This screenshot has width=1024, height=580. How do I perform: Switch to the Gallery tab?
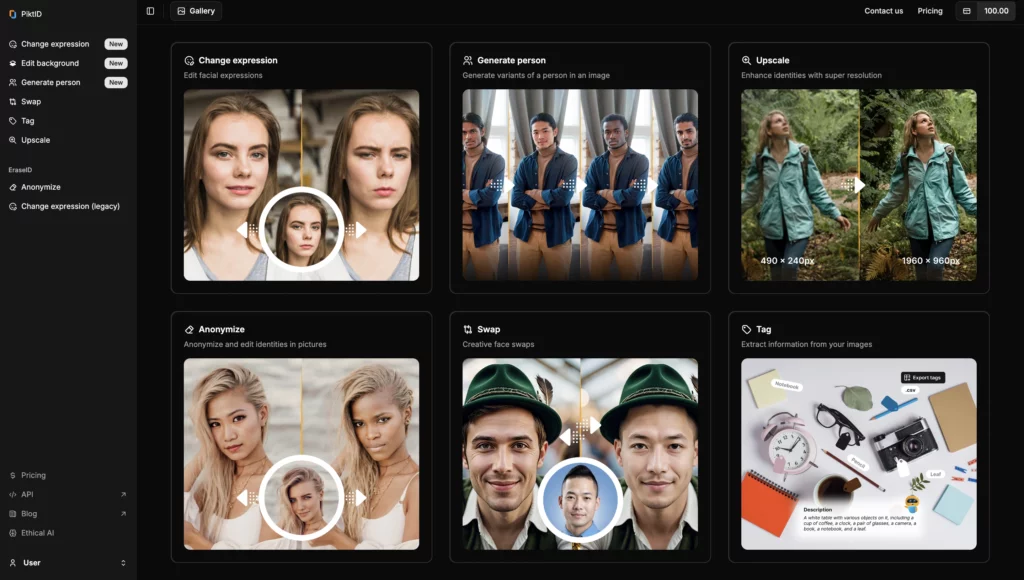[x=195, y=10]
